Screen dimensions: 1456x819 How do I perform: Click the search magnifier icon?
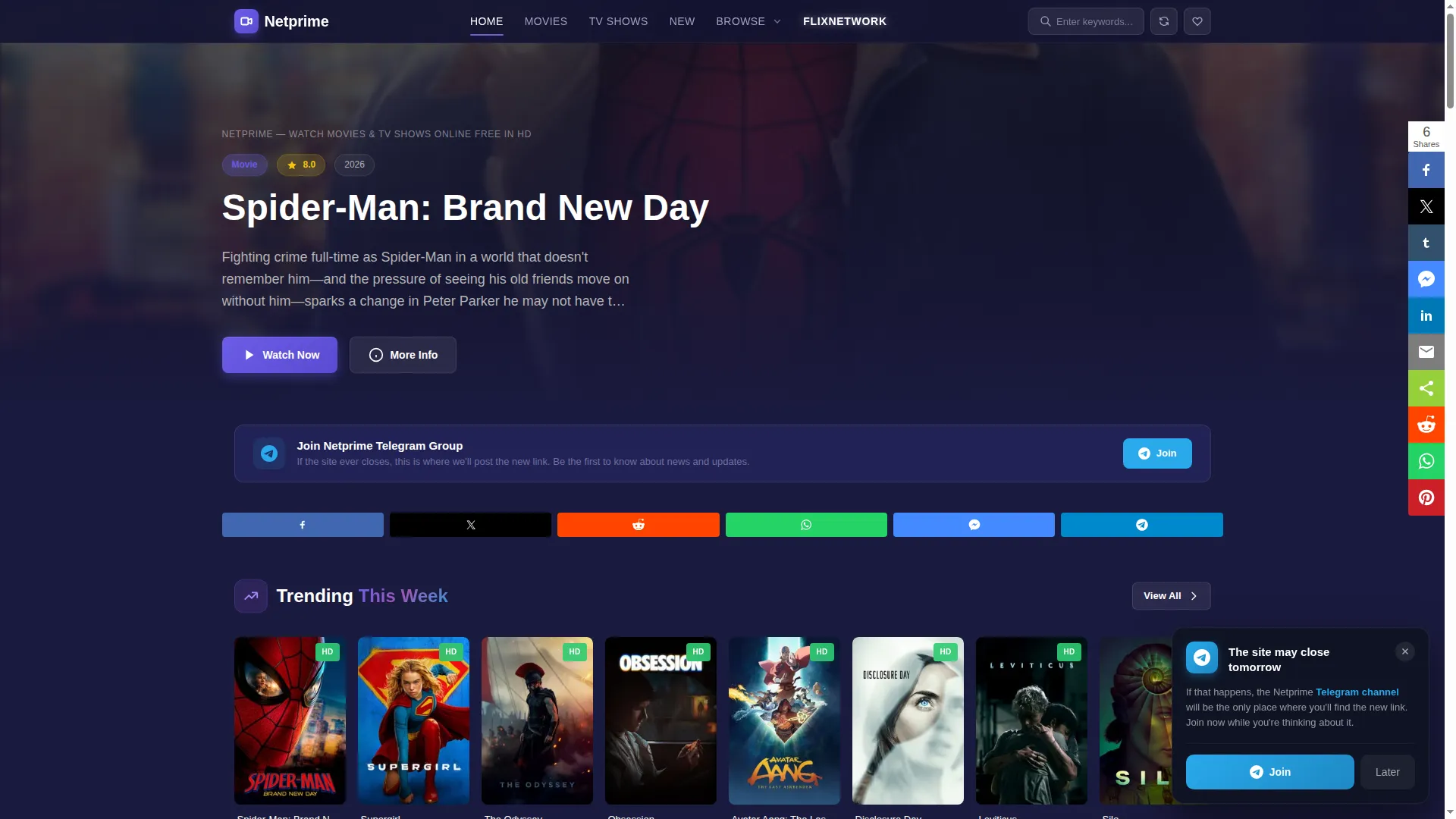pyautogui.click(x=1045, y=21)
